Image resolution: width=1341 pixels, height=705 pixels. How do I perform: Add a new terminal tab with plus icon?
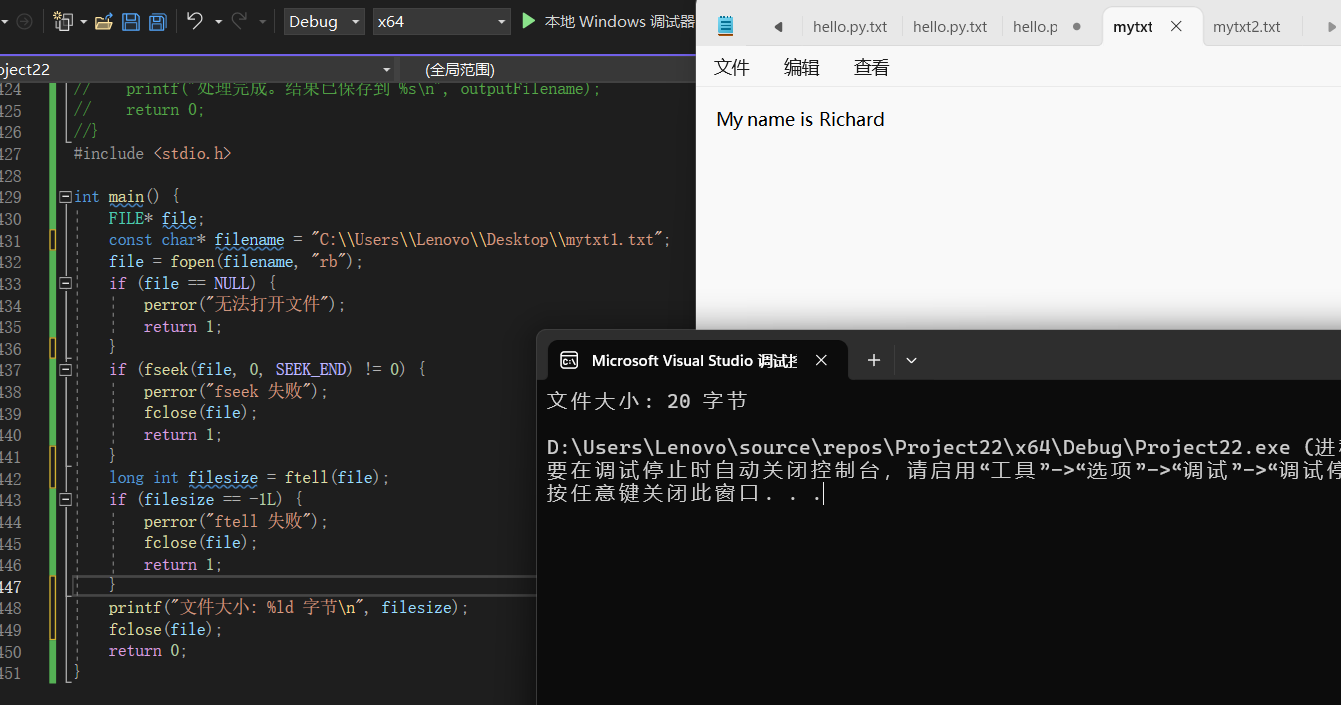[873, 360]
